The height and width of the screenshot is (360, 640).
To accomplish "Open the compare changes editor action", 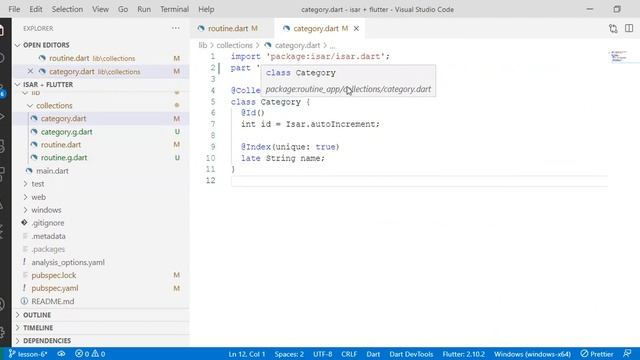I will click(613, 29).
